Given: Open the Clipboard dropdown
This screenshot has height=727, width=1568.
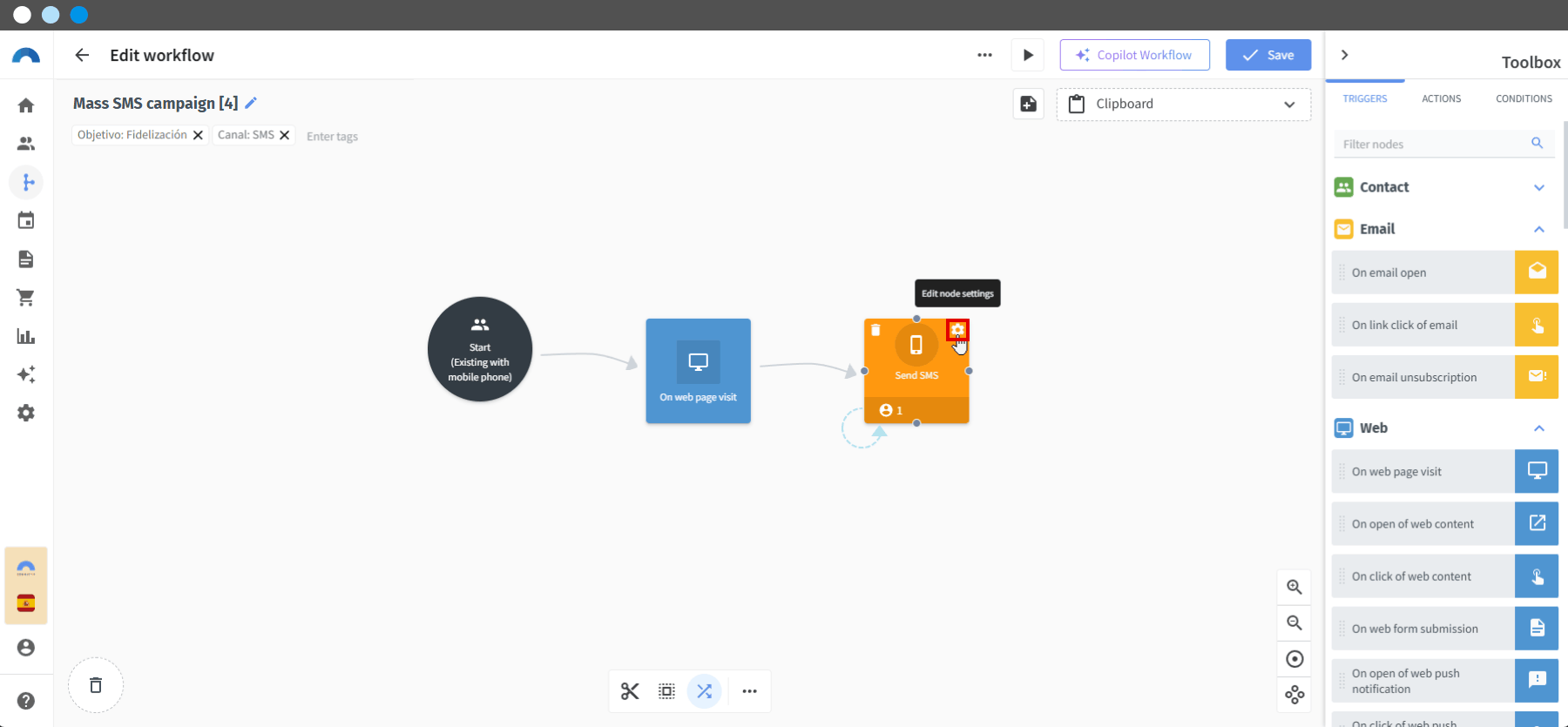Looking at the screenshot, I should pos(1183,104).
